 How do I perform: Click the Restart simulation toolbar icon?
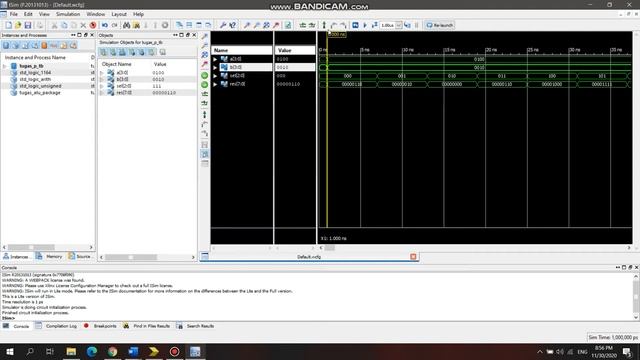(356, 25)
